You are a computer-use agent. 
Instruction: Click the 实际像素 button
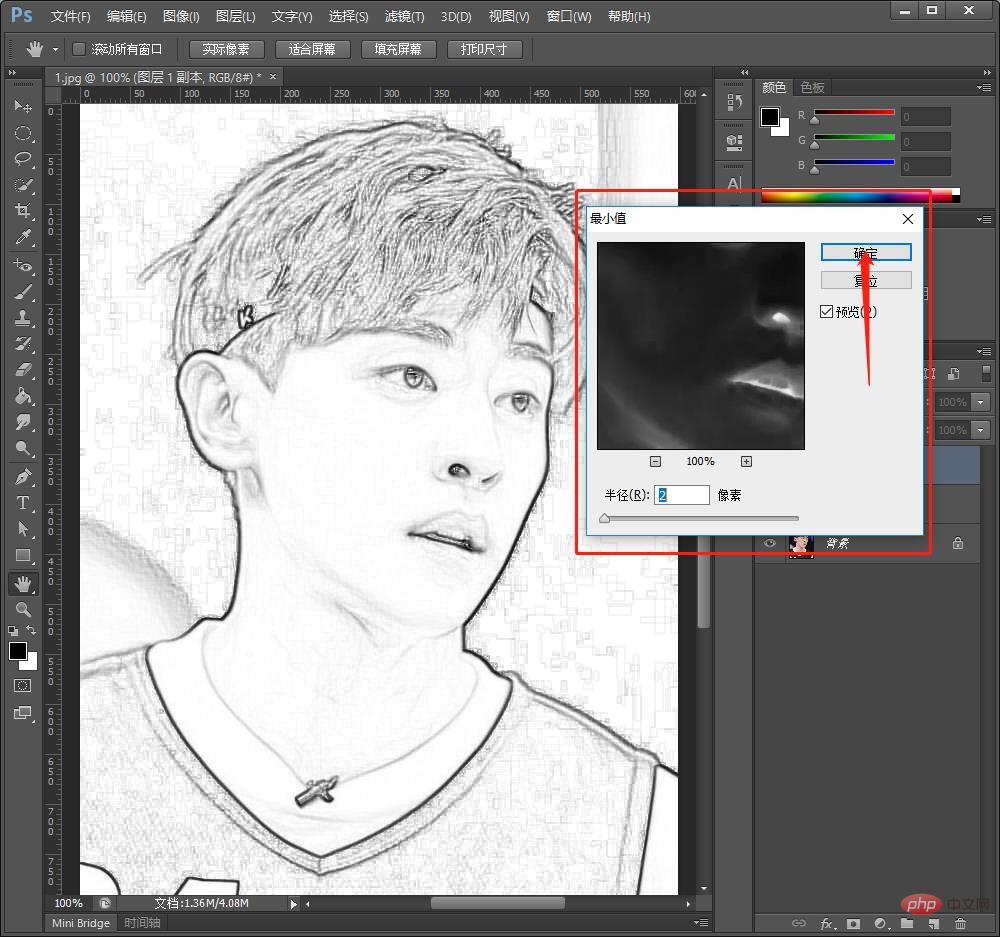(x=226, y=49)
